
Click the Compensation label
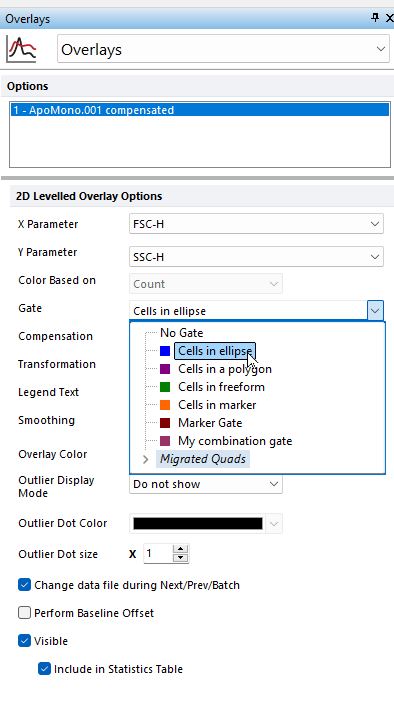point(55,336)
